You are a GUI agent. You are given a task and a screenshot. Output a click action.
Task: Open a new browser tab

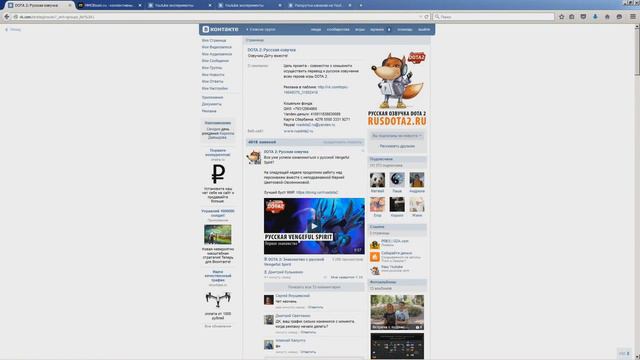point(361,5)
